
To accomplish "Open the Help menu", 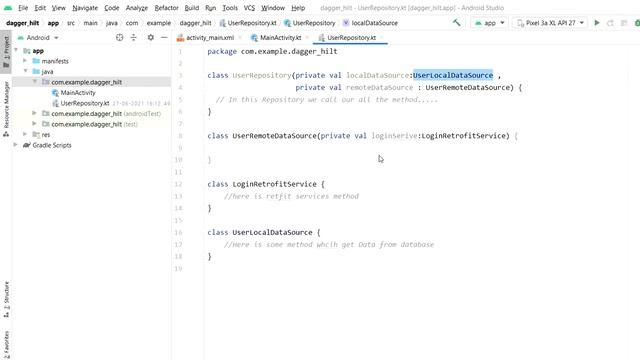I will (298, 8).
